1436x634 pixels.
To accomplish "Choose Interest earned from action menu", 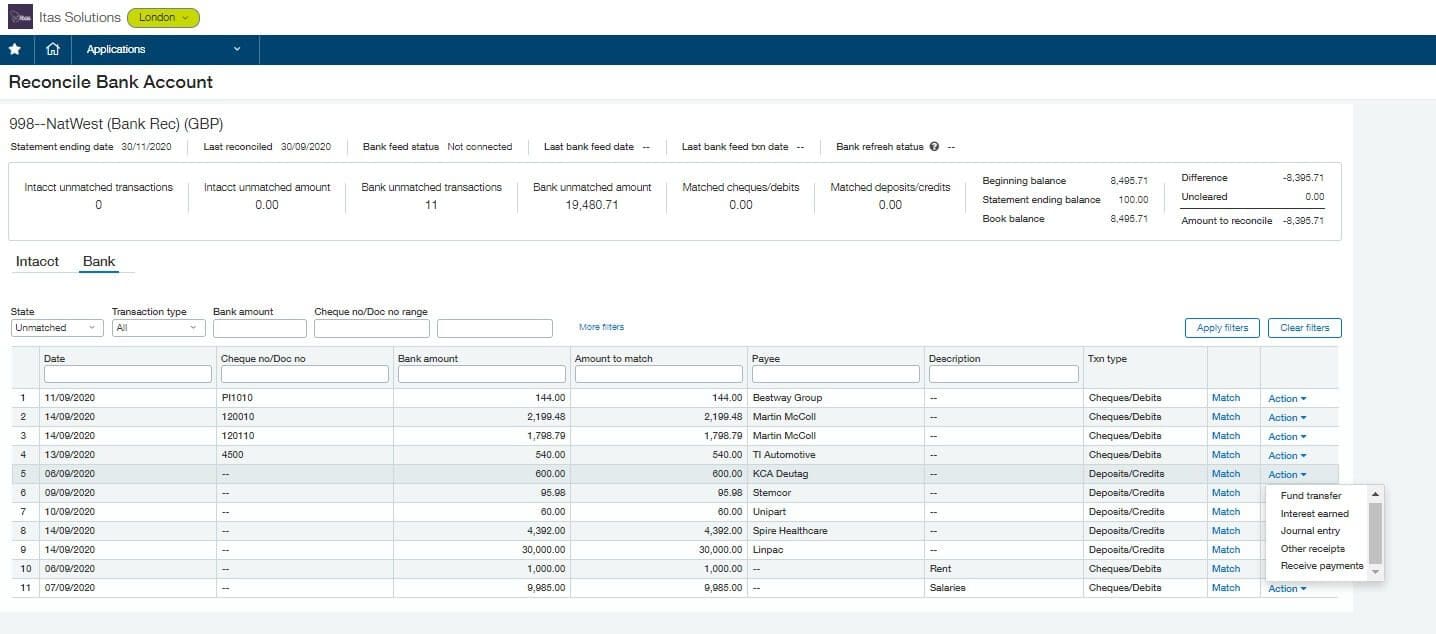I will [x=1314, y=513].
